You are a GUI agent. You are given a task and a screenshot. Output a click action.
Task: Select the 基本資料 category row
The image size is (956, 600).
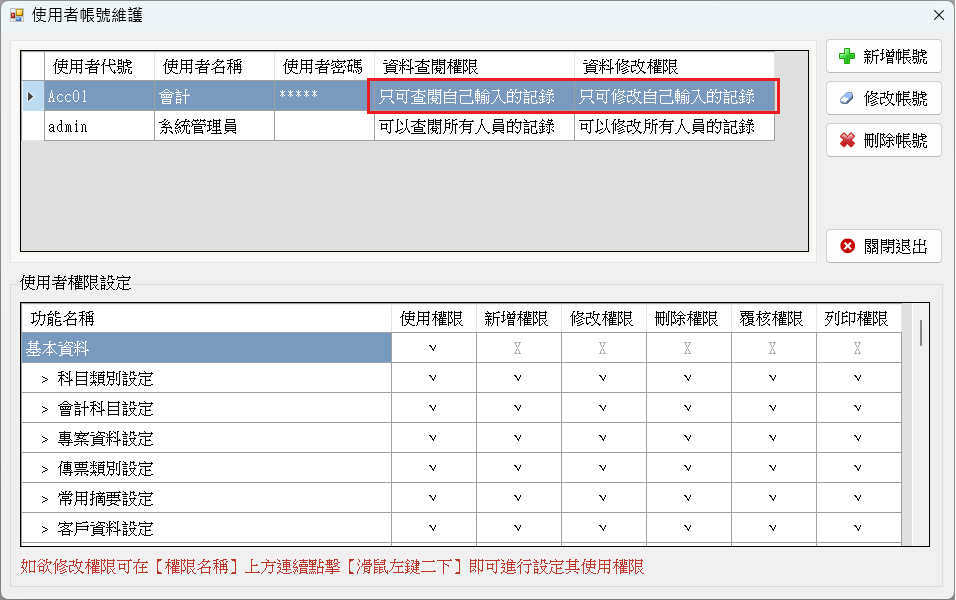tap(206, 348)
